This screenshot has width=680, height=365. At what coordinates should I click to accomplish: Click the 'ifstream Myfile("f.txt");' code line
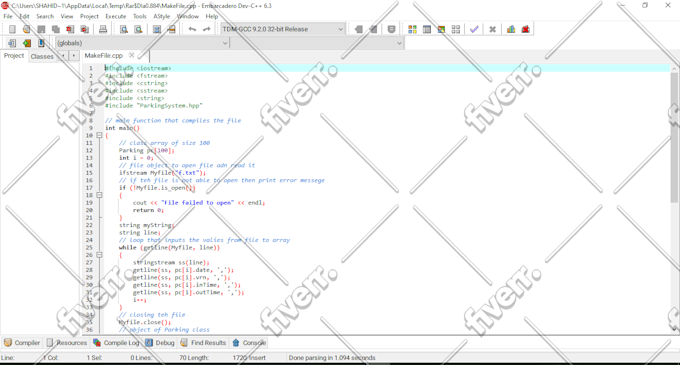[163, 173]
